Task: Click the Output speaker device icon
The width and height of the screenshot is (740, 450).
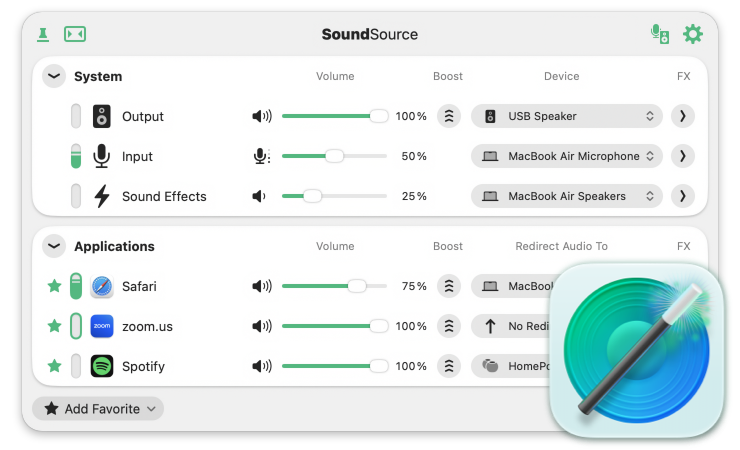Action: [x=101, y=116]
